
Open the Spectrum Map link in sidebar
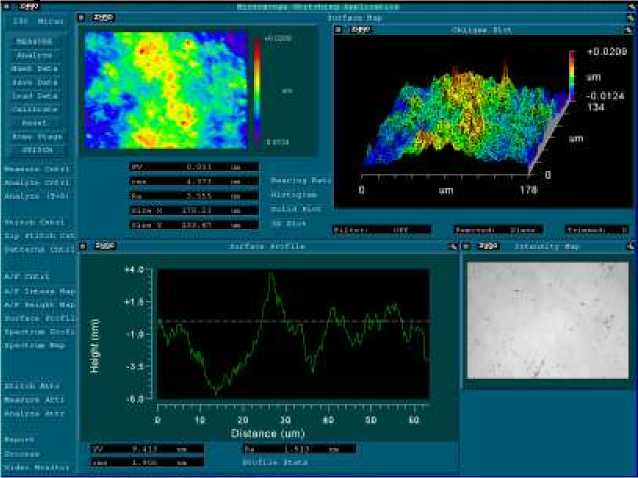[x=35, y=345]
